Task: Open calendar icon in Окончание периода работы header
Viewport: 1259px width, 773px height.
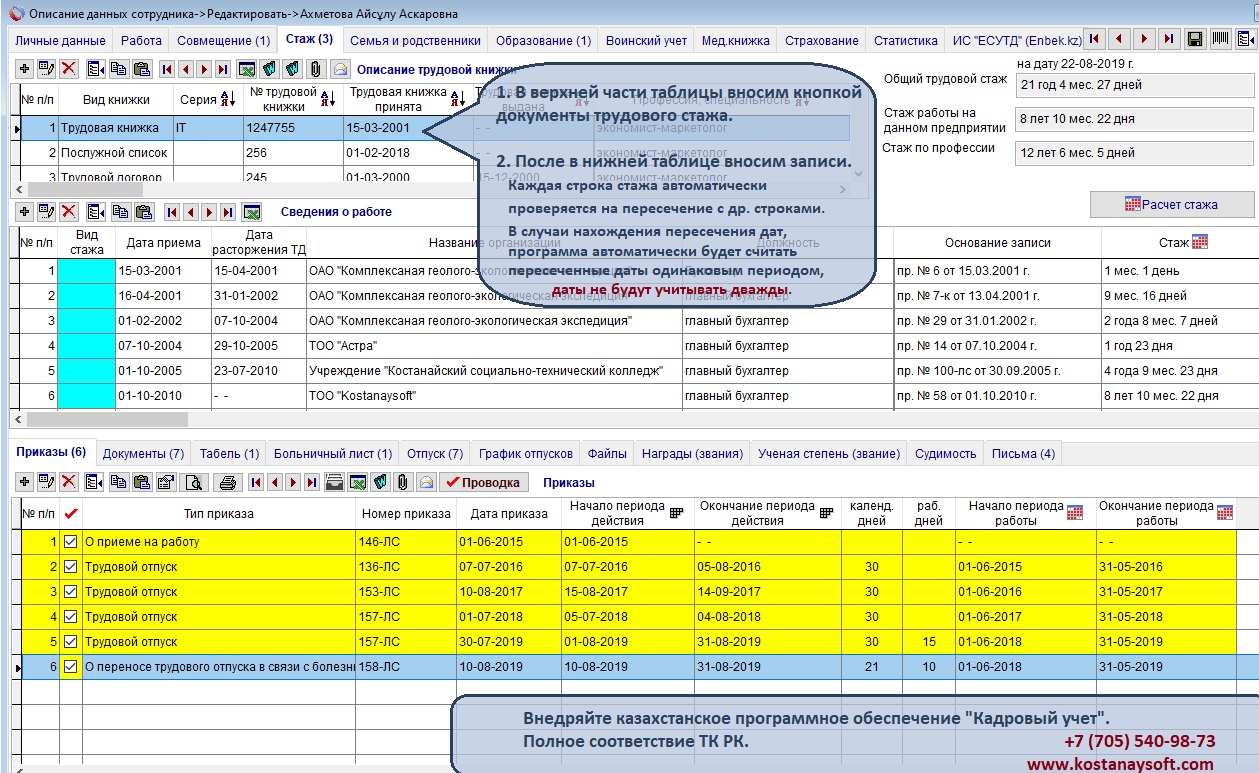Action: (1224, 513)
